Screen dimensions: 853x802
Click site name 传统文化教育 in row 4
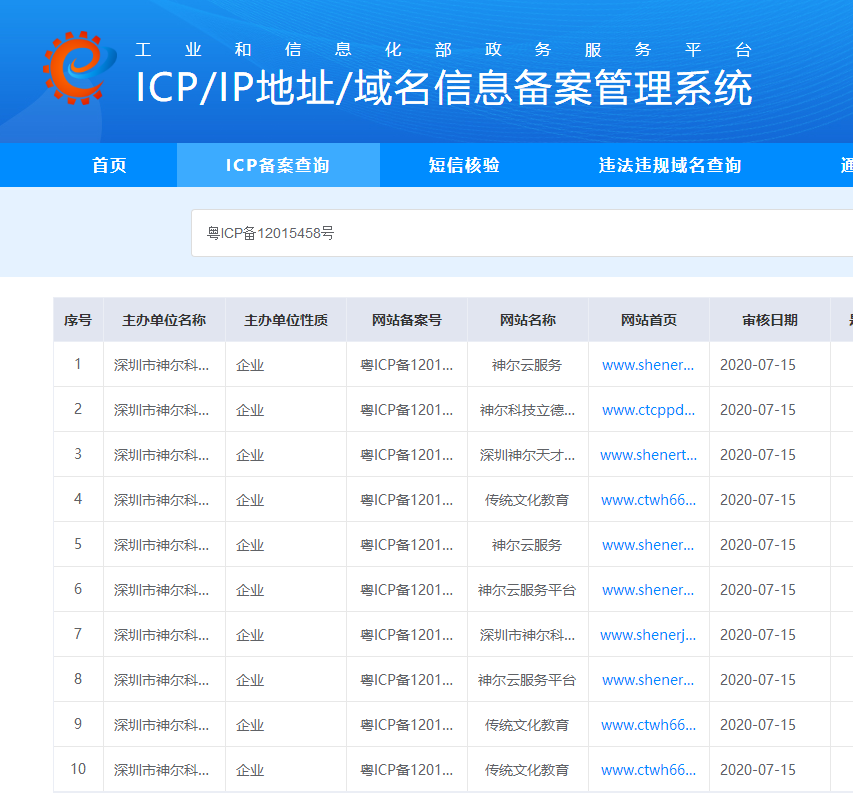[x=527, y=500]
